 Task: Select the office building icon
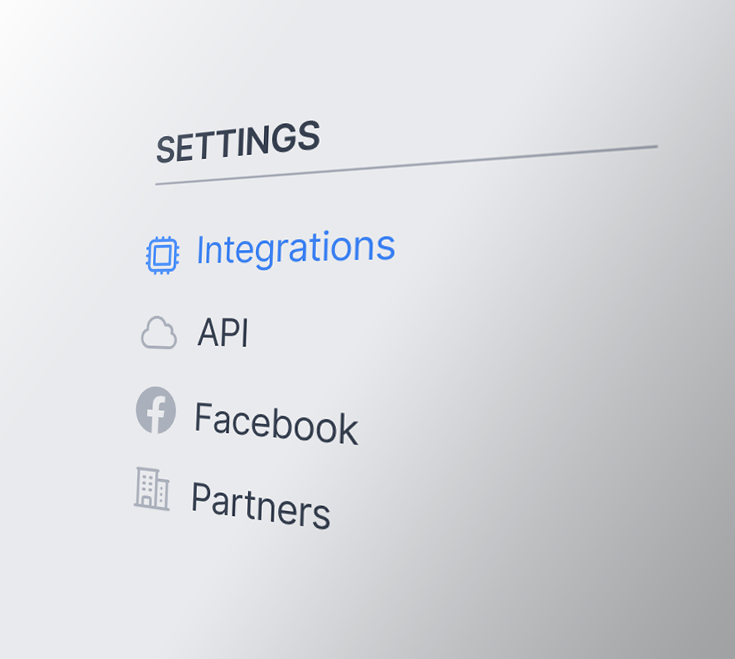(x=152, y=489)
